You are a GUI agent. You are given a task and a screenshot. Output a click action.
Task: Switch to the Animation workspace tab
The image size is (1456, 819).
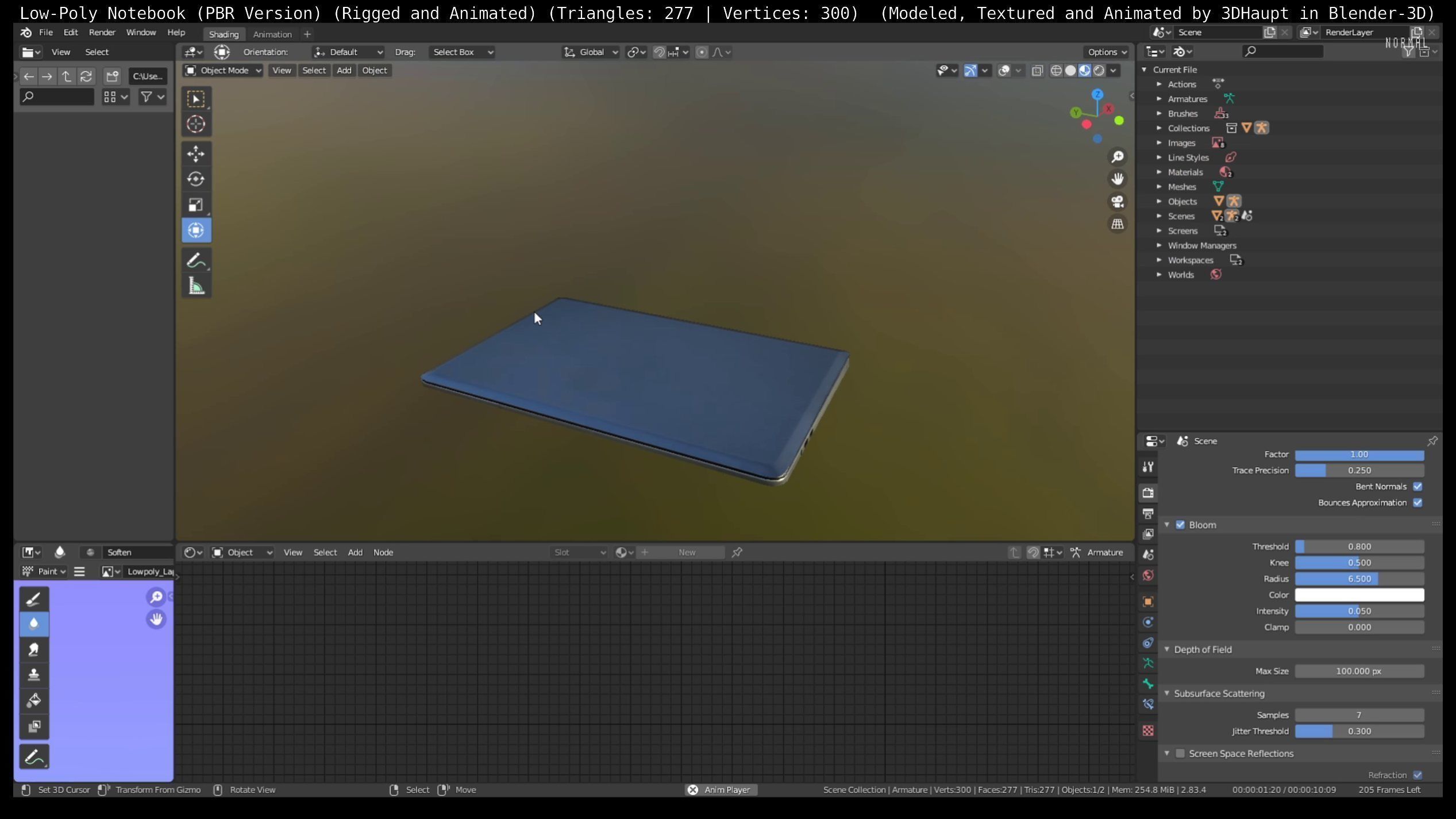(272, 34)
